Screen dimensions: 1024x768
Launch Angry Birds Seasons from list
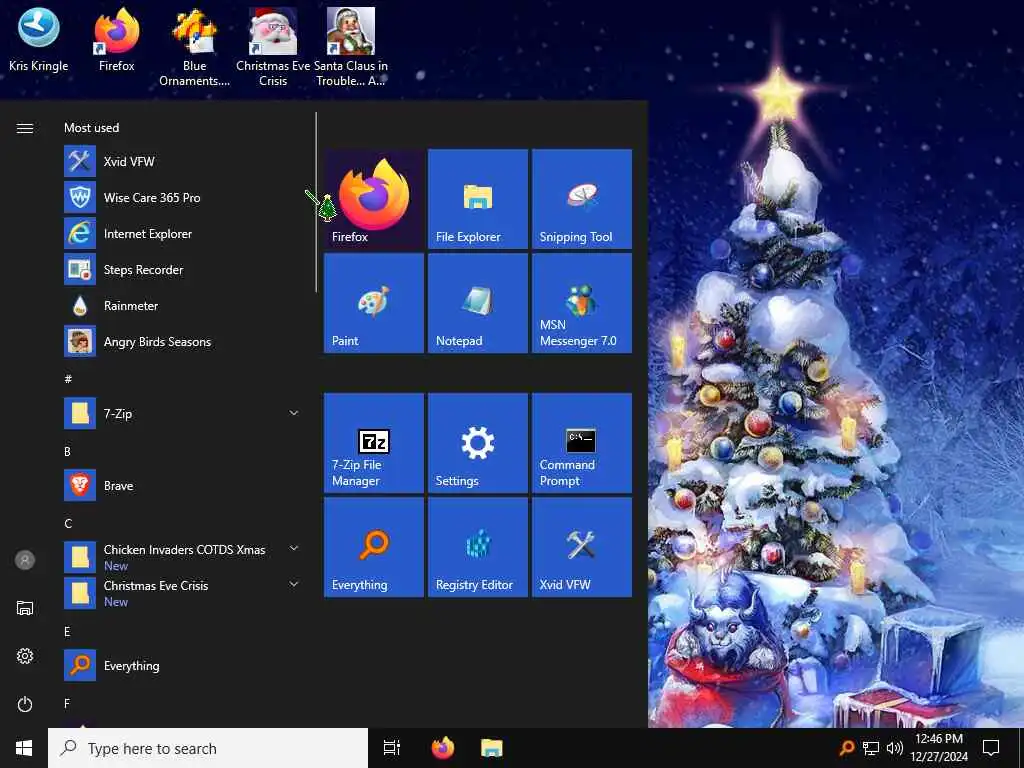182,342
